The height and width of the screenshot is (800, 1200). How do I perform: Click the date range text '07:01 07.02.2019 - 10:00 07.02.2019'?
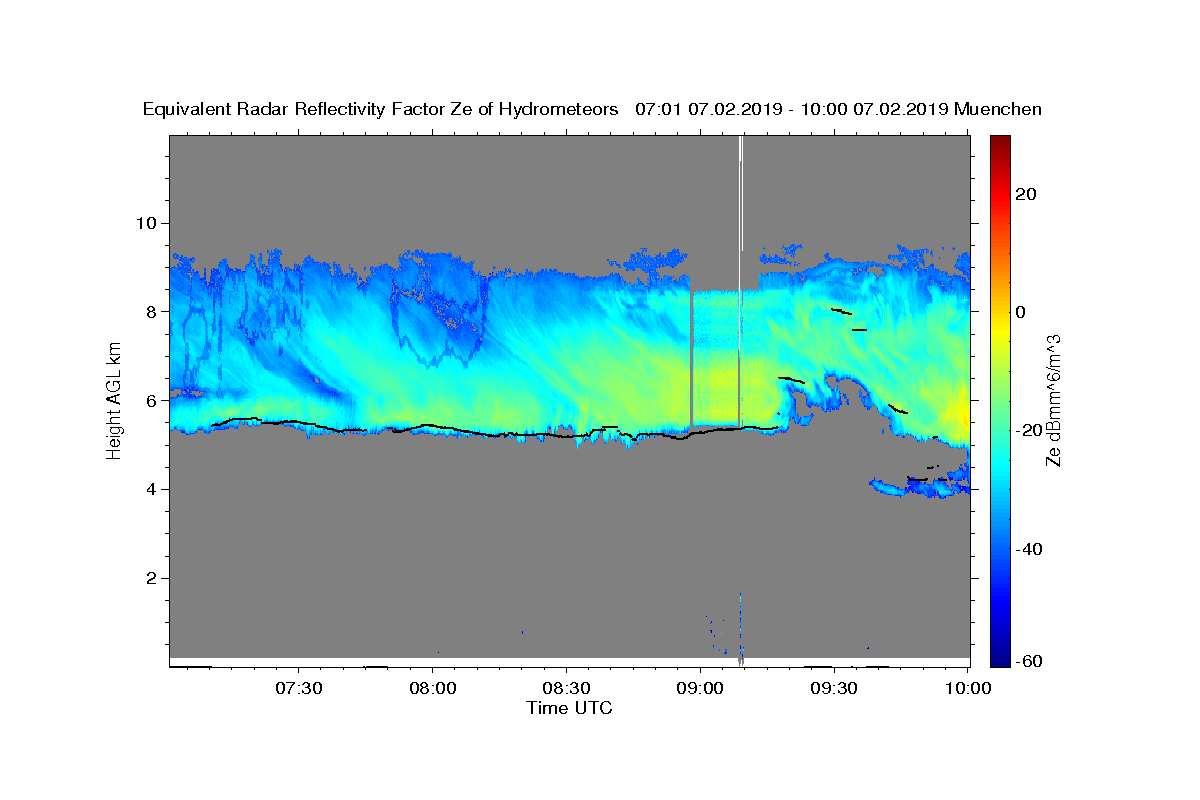tap(792, 110)
